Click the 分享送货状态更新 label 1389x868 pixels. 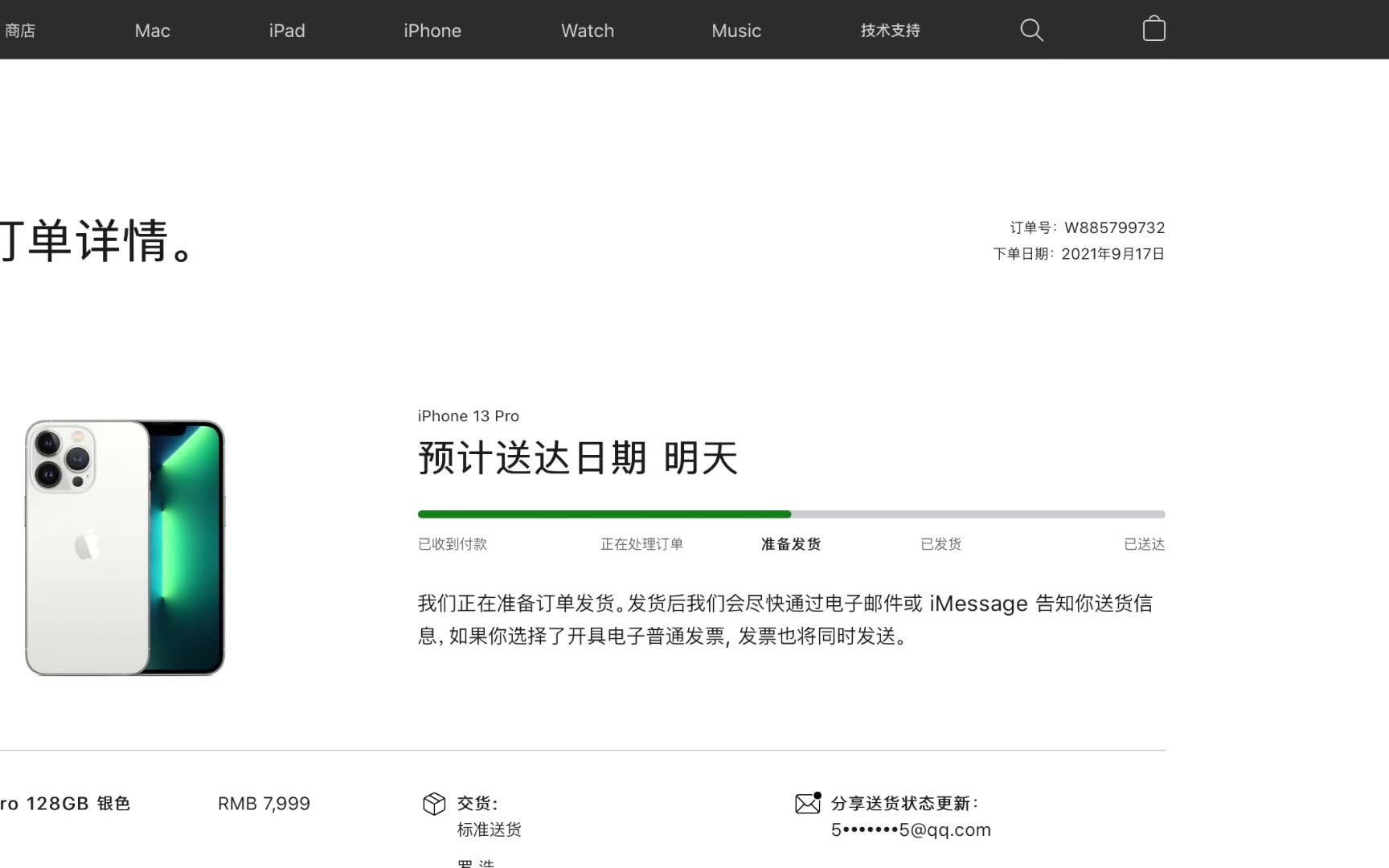[904, 804]
